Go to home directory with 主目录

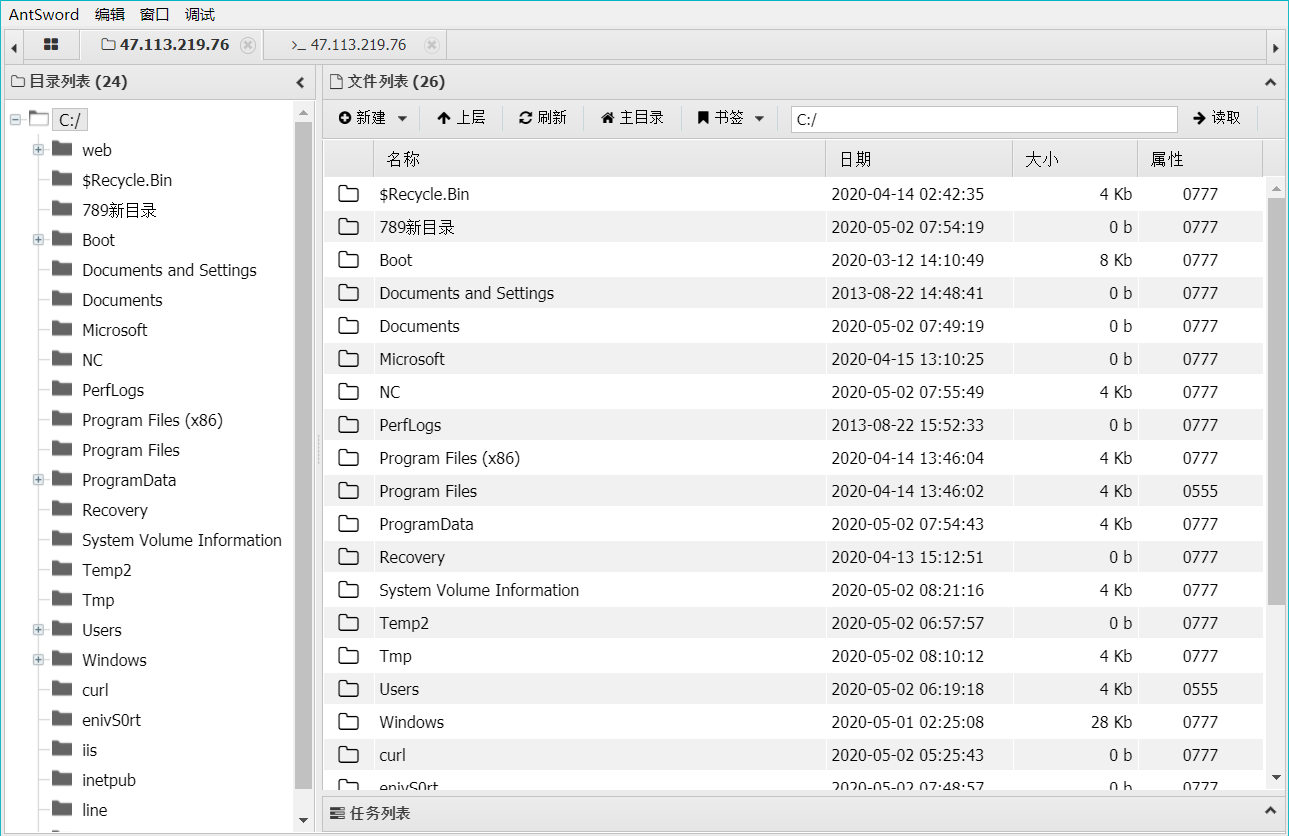632,118
